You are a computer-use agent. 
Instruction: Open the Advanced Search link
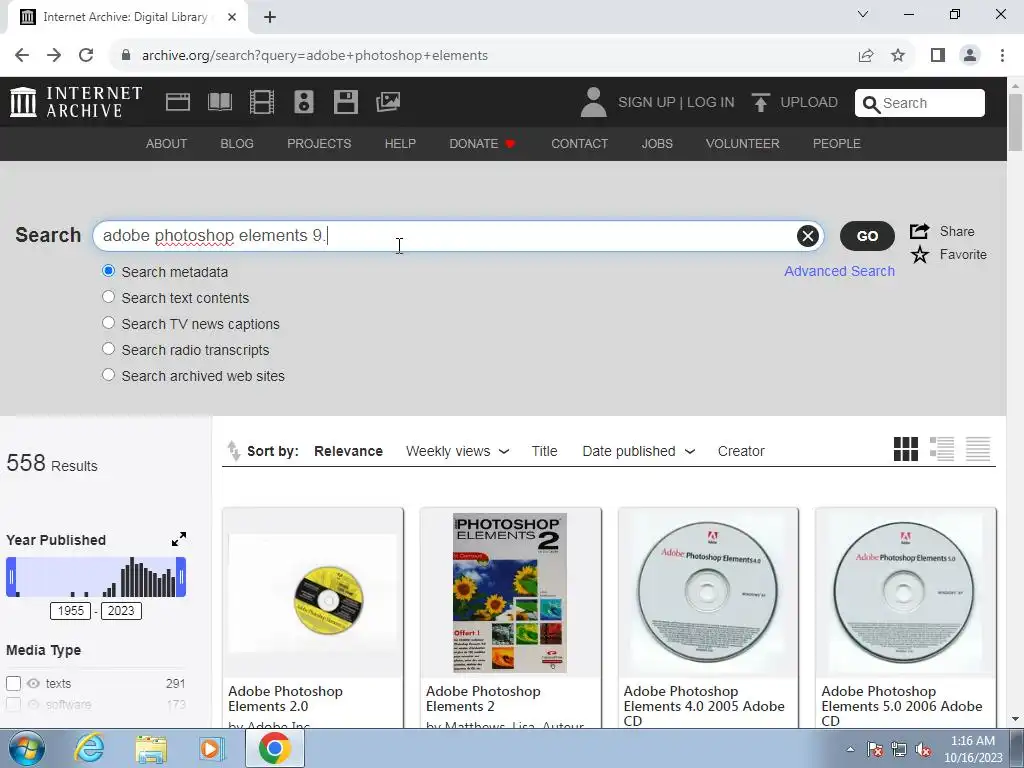click(840, 271)
